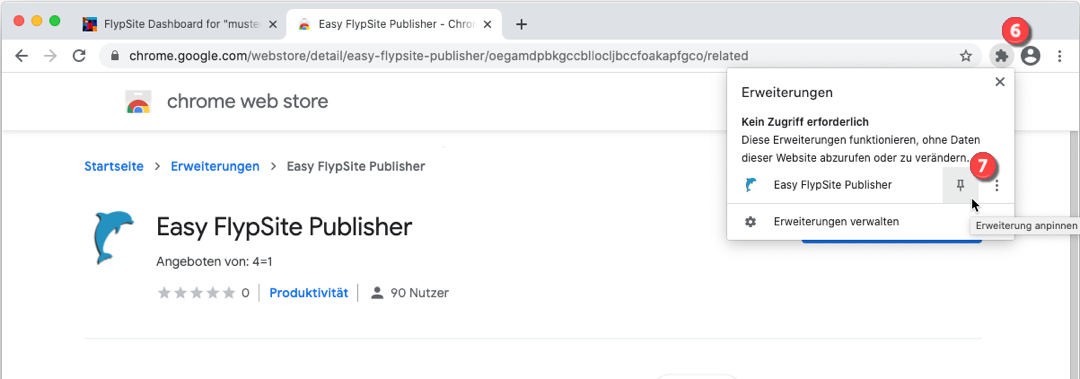Go forward with the forward arrow
1080x379 pixels.
pos(50,56)
